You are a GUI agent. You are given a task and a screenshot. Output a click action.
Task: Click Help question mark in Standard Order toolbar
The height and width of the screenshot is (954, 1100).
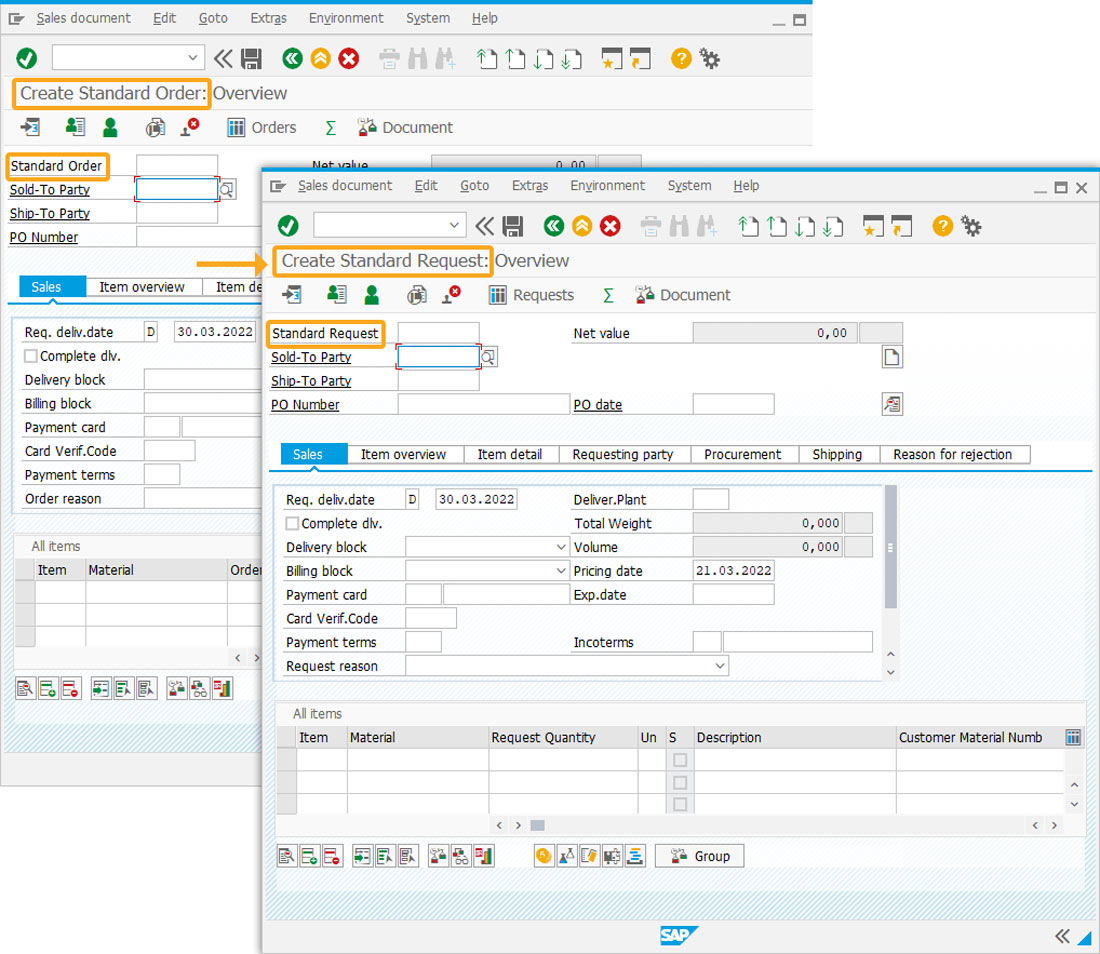coord(680,58)
